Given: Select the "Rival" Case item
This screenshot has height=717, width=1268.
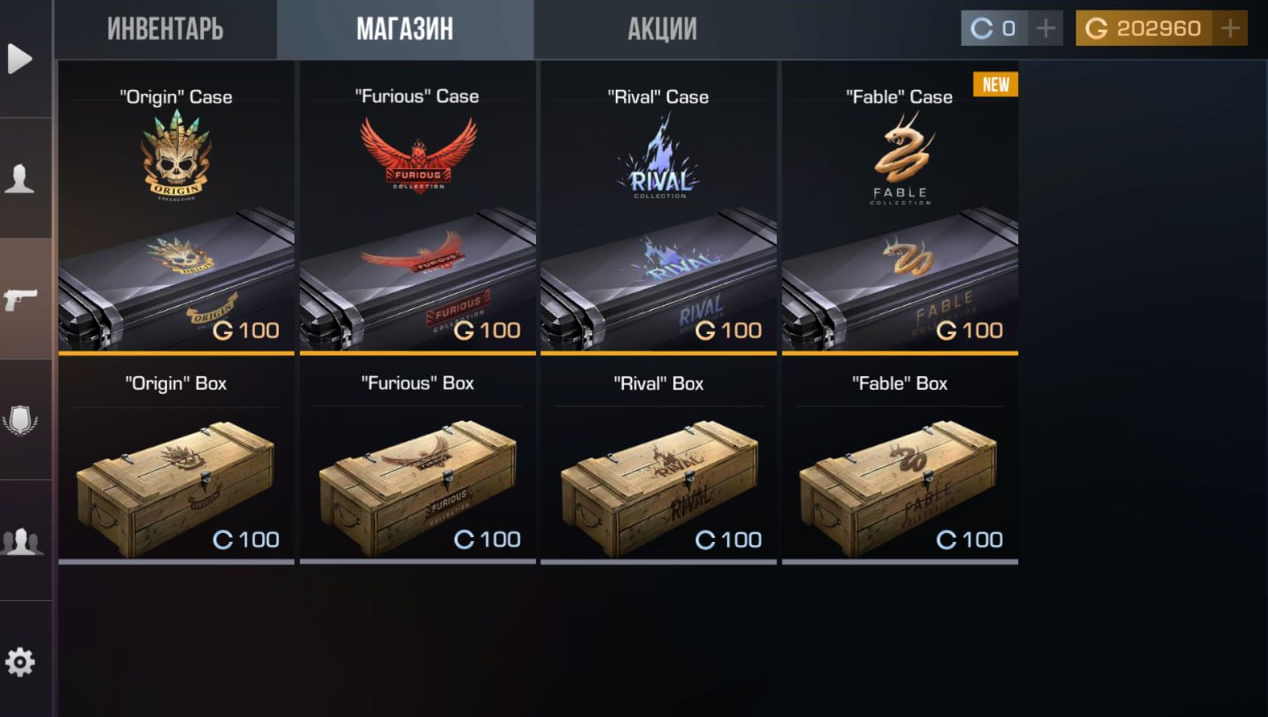Looking at the screenshot, I should (658, 208).
